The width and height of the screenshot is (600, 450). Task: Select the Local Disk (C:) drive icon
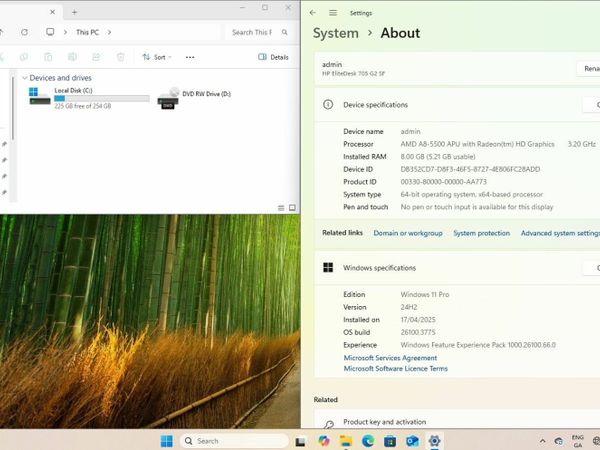click(x=40, y=96)
